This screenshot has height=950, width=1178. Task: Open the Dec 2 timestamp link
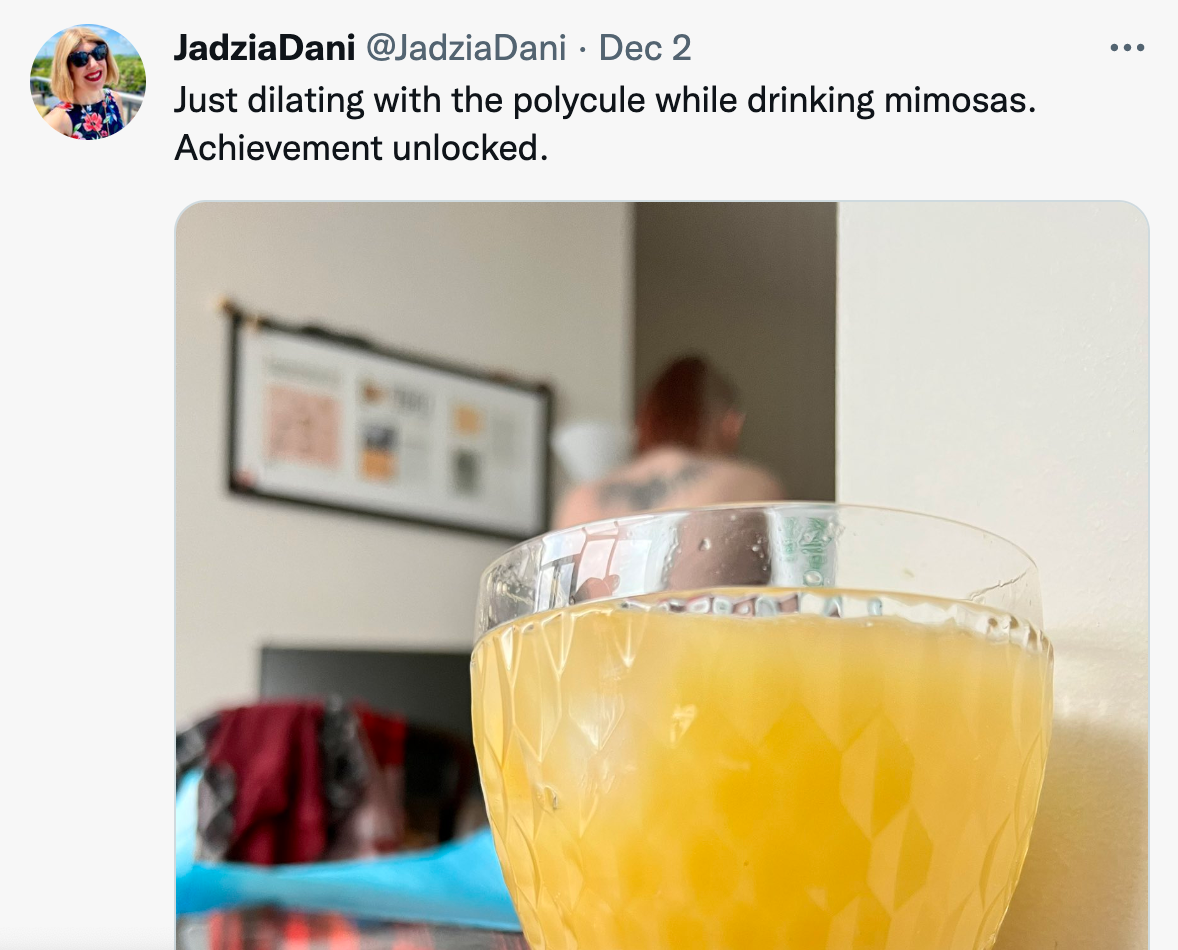645,48
